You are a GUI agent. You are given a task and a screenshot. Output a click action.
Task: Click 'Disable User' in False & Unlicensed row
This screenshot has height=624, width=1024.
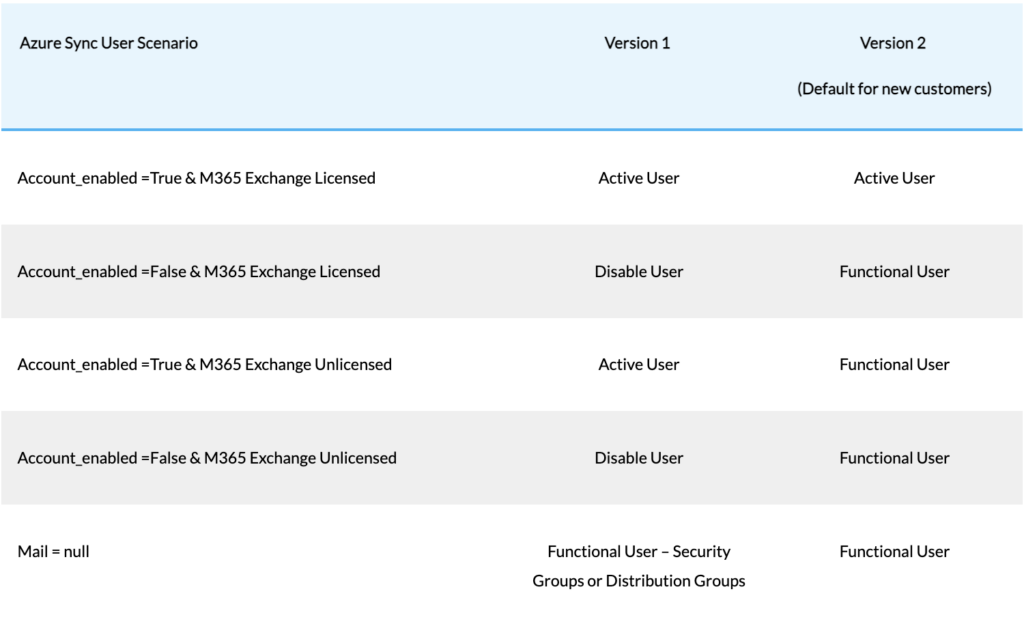(639, 458)
